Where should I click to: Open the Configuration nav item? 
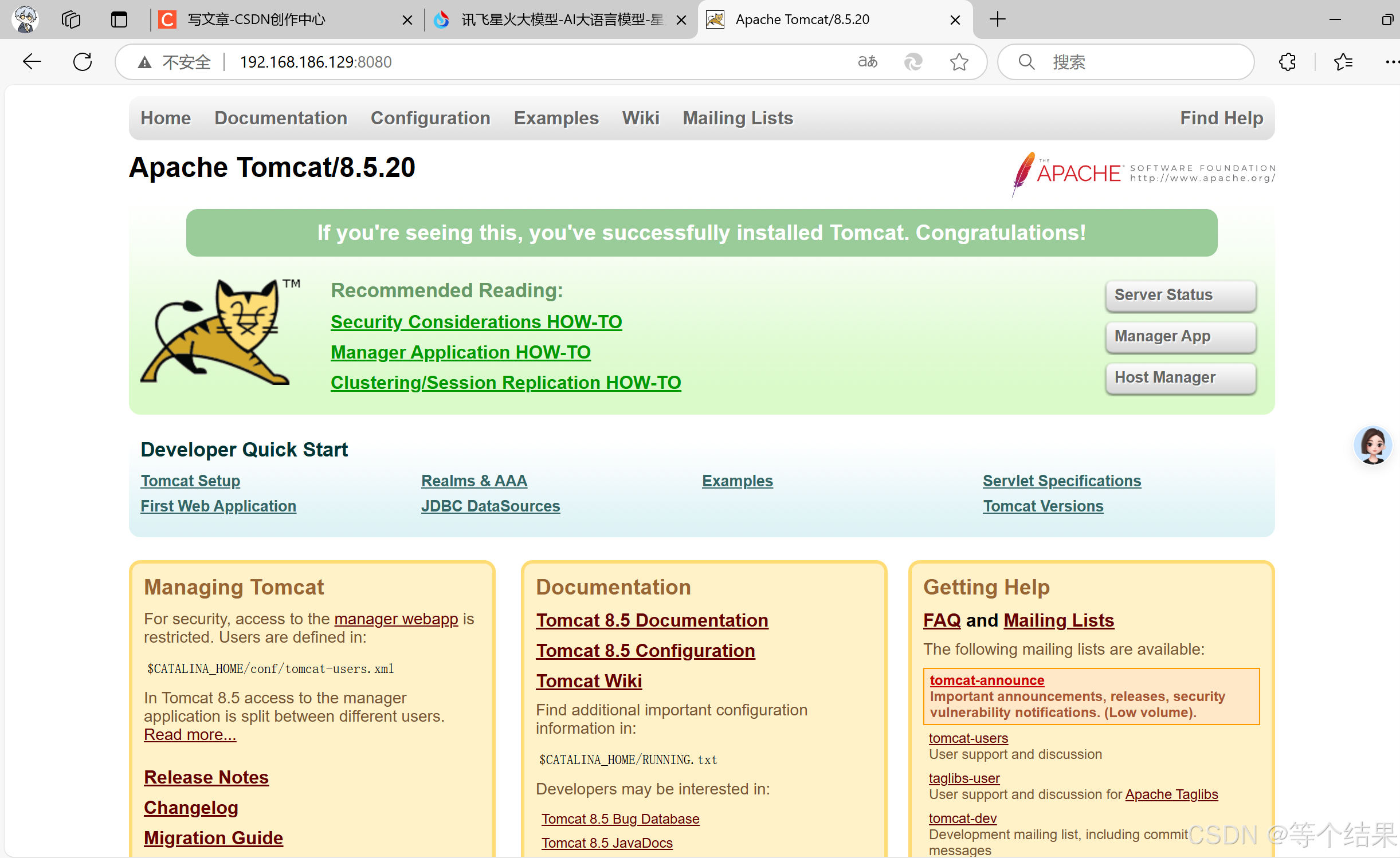(430, 118)
